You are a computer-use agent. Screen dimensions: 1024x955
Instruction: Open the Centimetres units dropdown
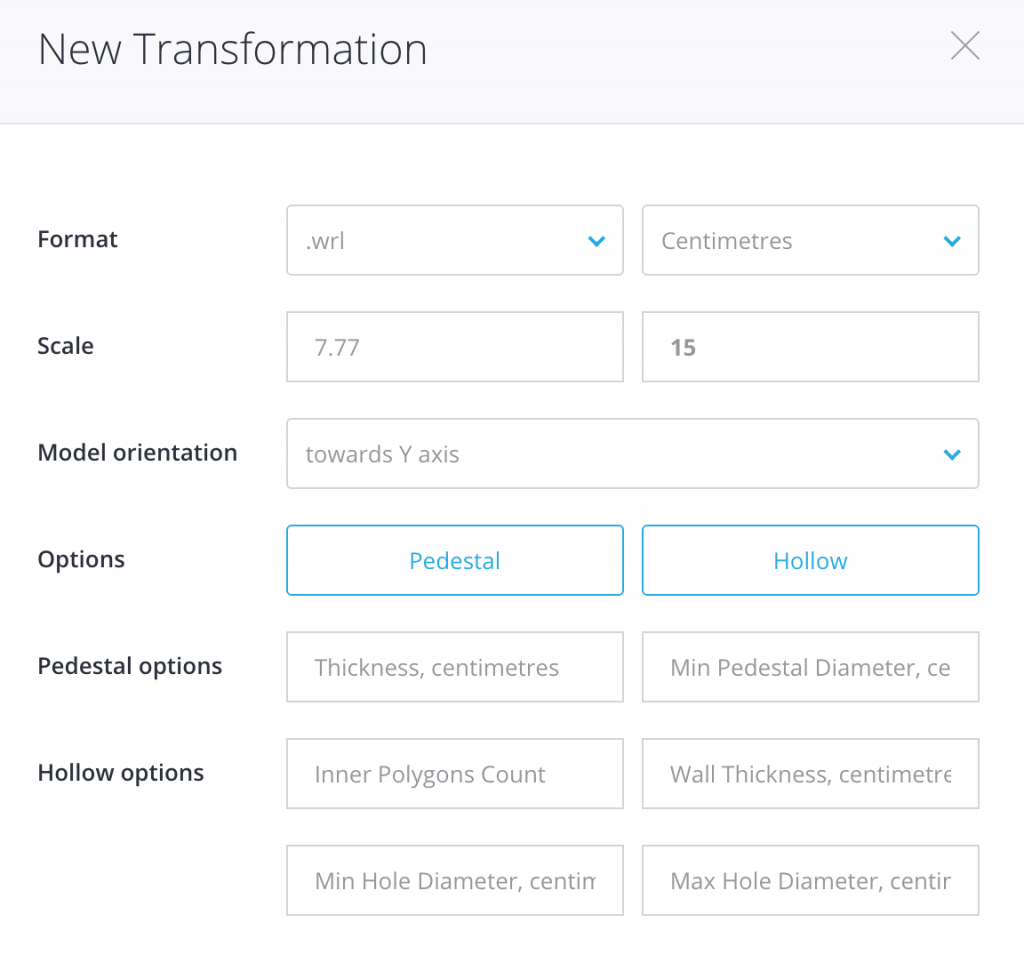809,240
